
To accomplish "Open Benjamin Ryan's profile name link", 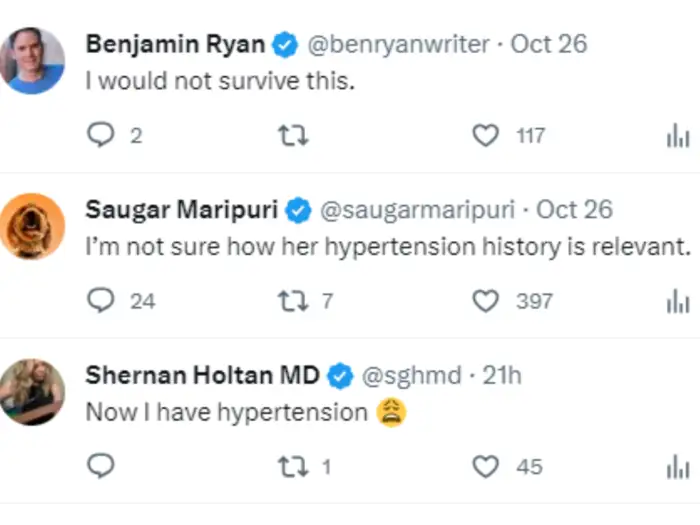I will point(176,44).
